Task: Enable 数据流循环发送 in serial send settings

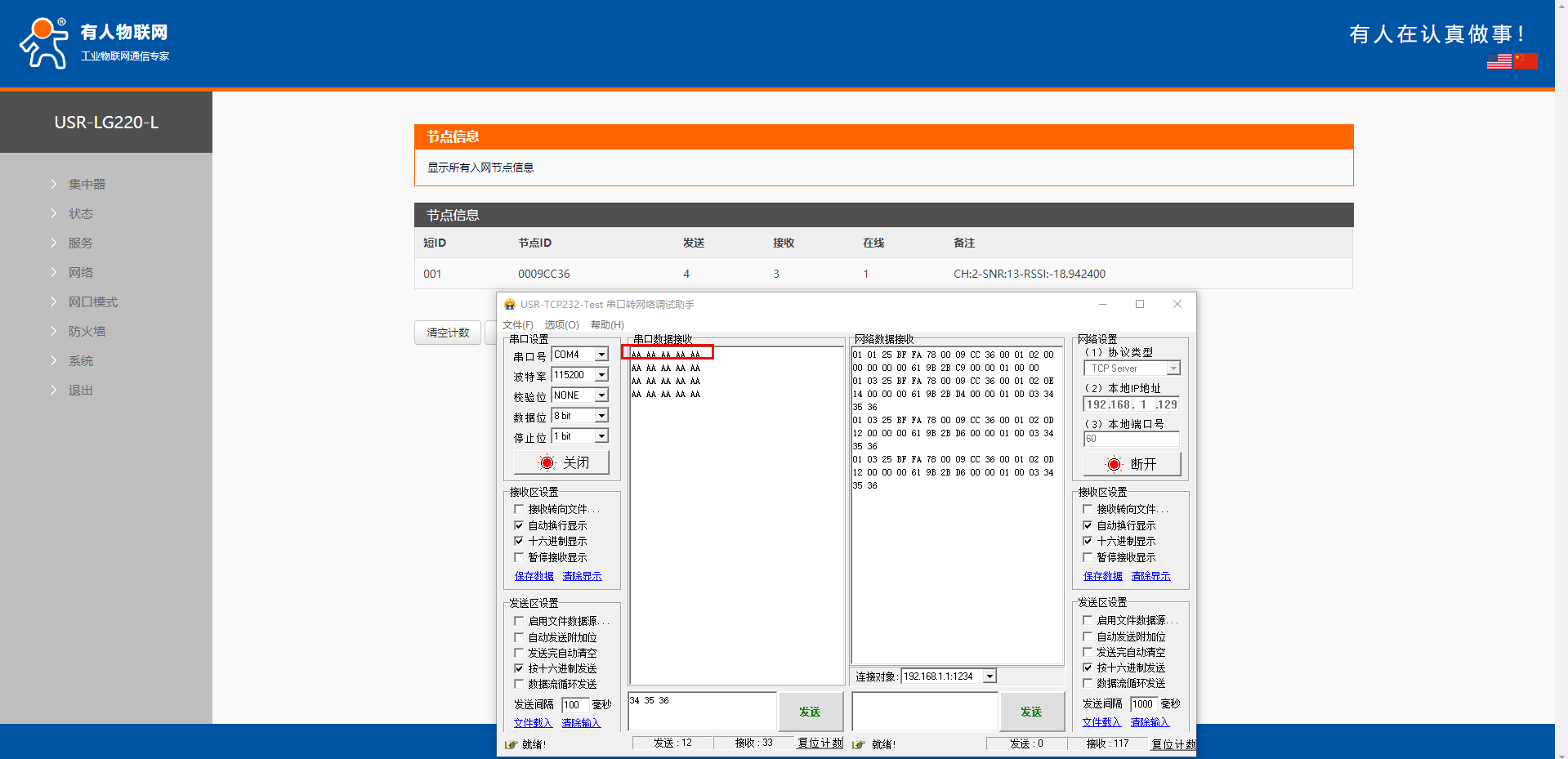Action: point(519,684)
